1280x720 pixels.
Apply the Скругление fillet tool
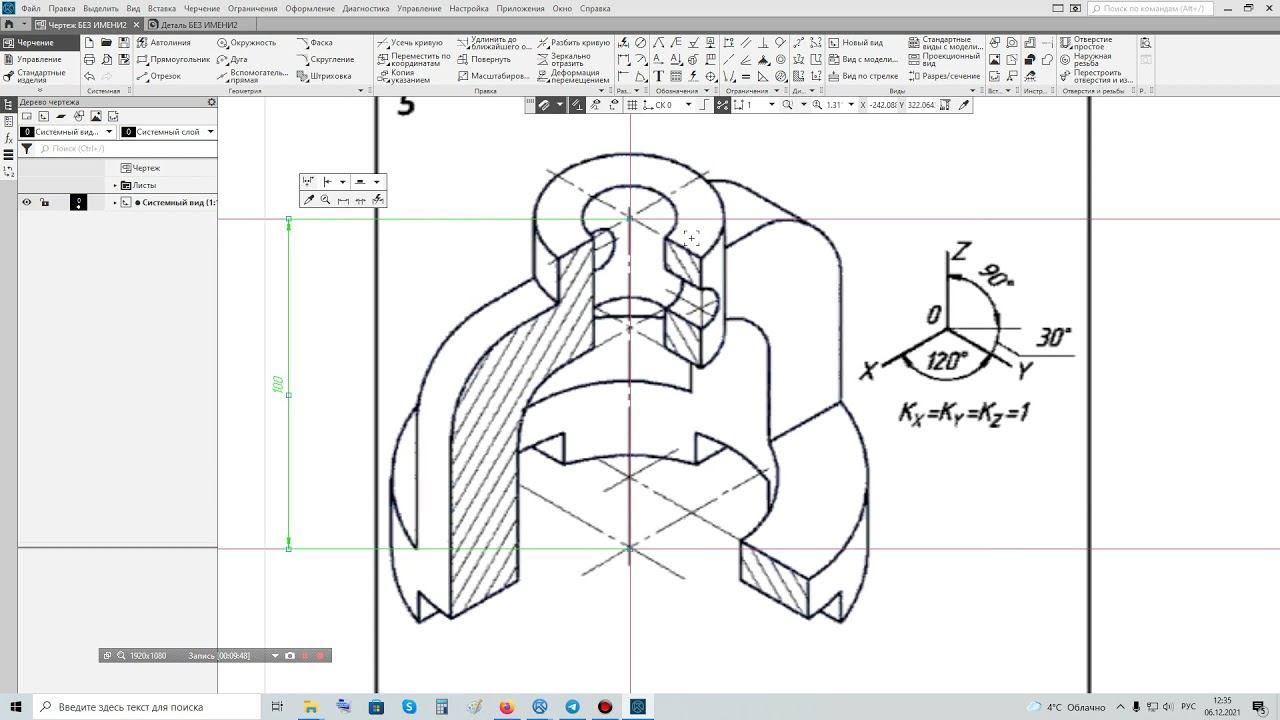click(x=325, y=59)
